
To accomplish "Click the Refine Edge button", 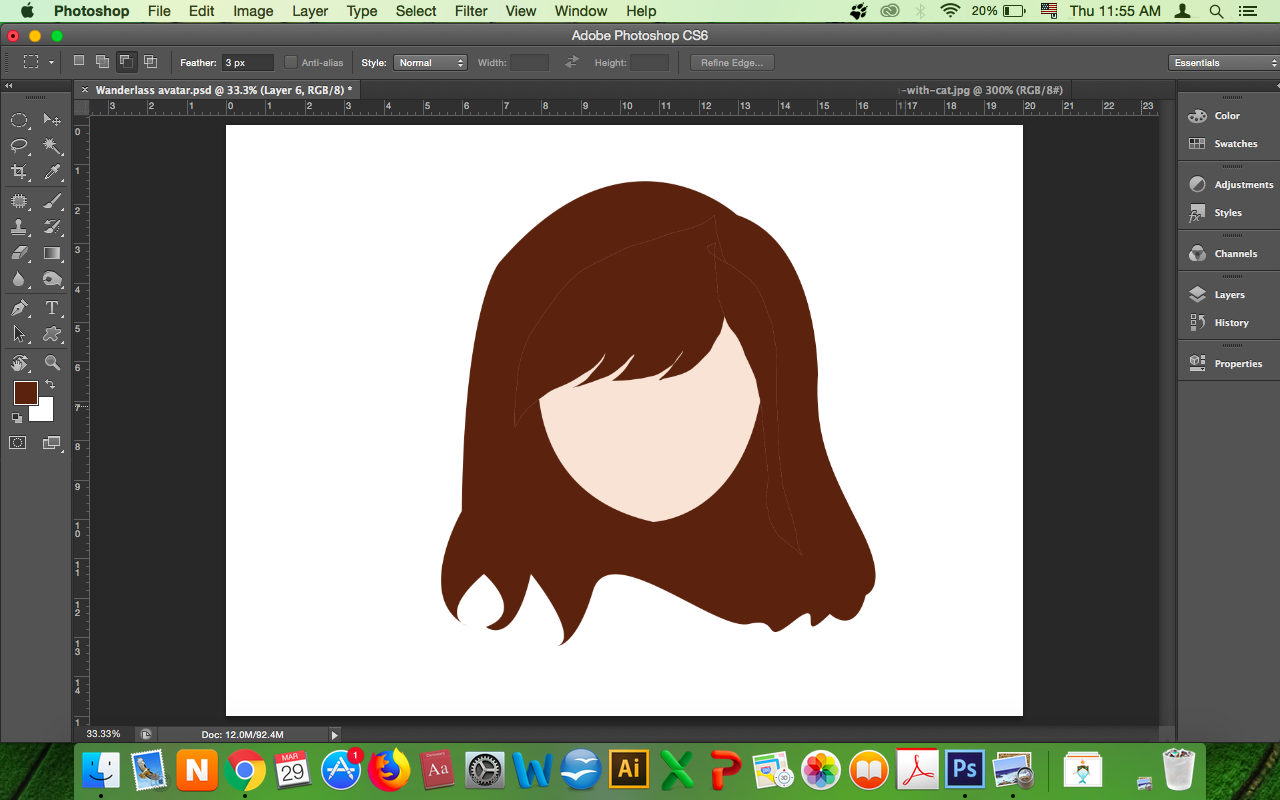I will point(732,62).
